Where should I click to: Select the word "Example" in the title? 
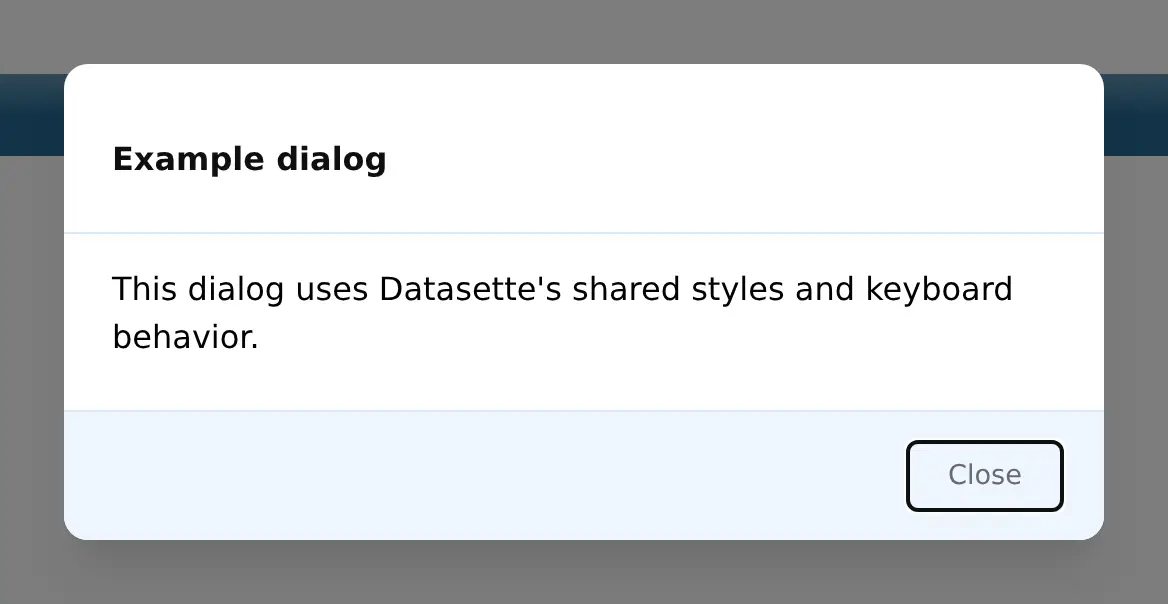click(x=188, y=159)
